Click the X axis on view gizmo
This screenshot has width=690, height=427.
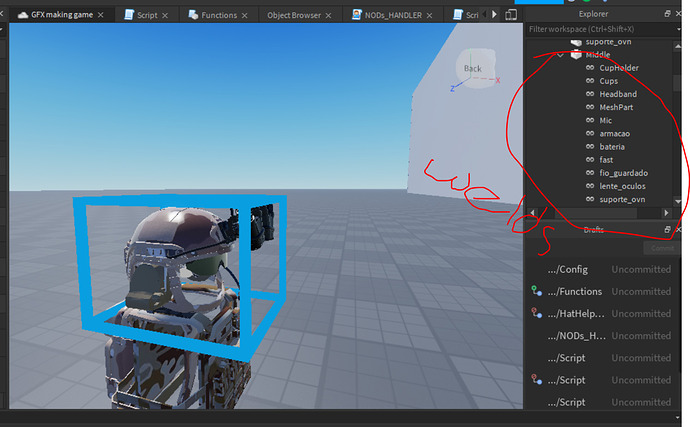tap(498, 81)
